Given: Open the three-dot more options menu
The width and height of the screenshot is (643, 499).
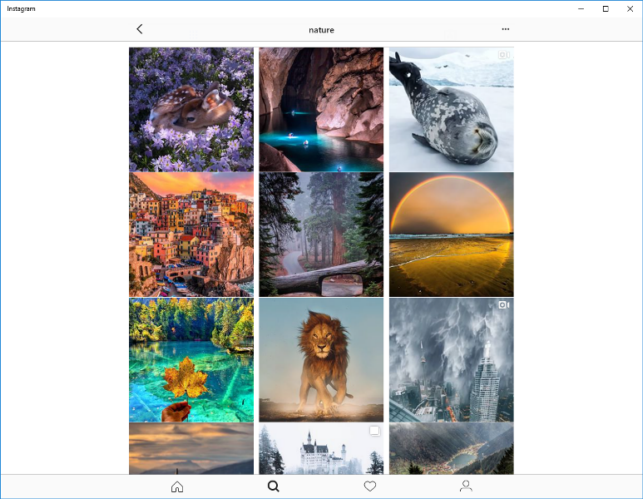Looking at the screenshot, I should pyautogui.click(x=505, y=29).
